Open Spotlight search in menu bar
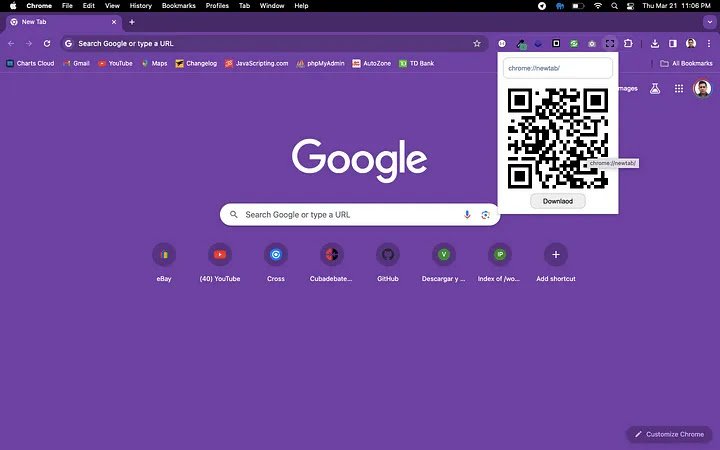Image resolution: width=720 pixels, height=450 pixels. coord(614,6)
